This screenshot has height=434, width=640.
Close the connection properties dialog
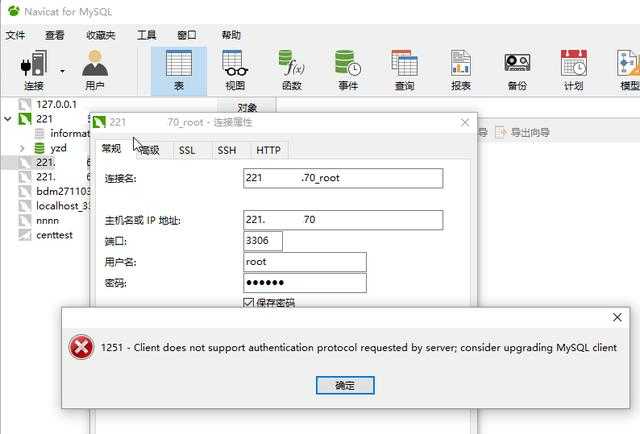click(x=464, y=122)
